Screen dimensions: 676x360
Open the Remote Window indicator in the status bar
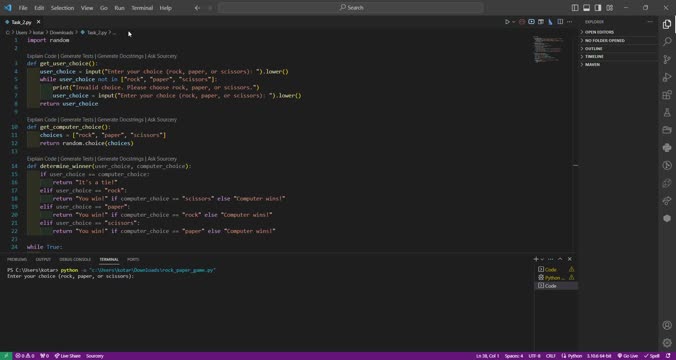click(6, 356)
